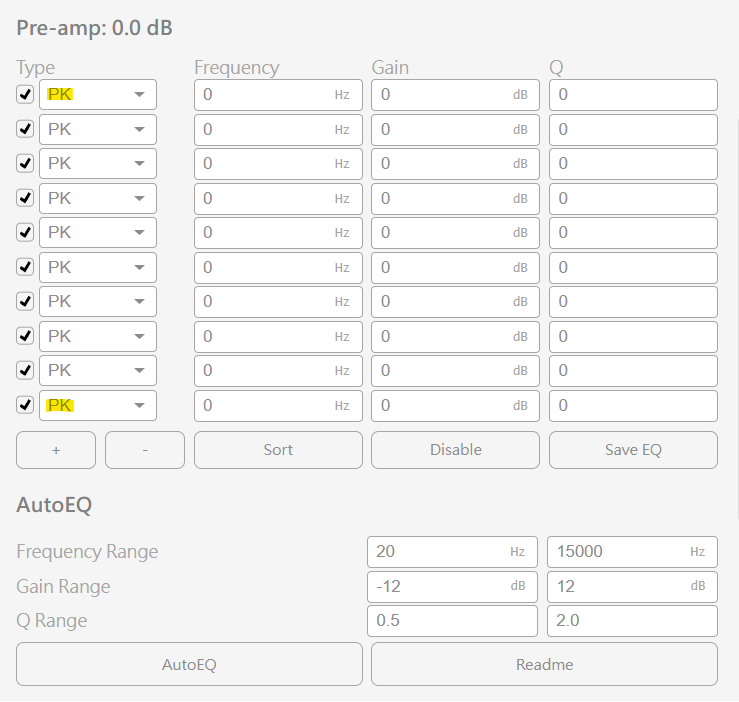Open the sixth row PK type dropdown
Viewport: 739px width, 702px height.
[x=98, y=267]
